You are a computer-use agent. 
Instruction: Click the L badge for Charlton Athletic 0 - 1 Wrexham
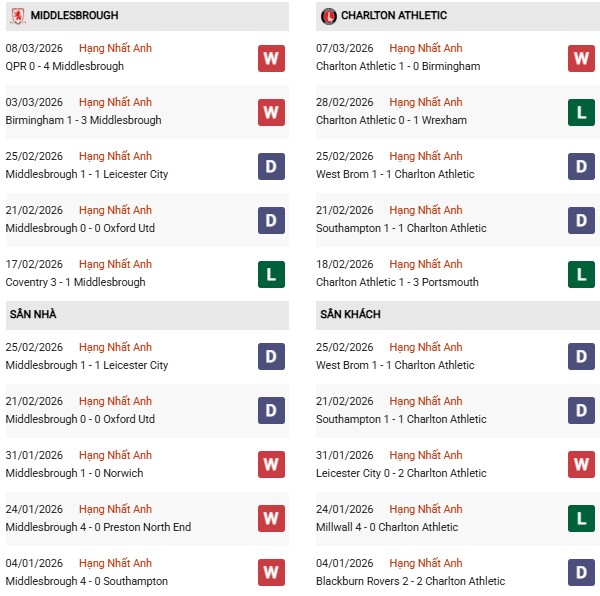click(x=582, y=112)
